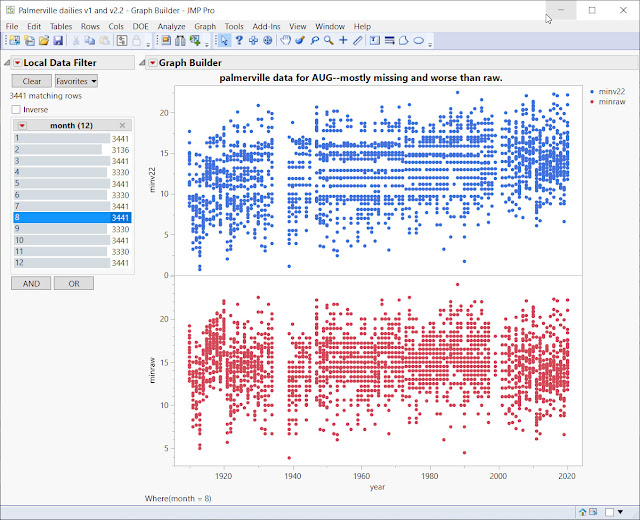The width and height of the screenshot is (640, 520).
Task: Select the text Annotate tool
Action: click(x=375, y=40)
